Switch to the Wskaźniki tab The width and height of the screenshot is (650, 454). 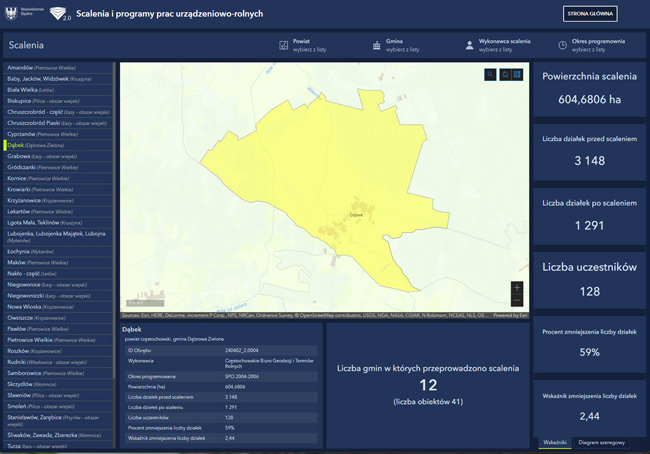click(x=555, y=442)
